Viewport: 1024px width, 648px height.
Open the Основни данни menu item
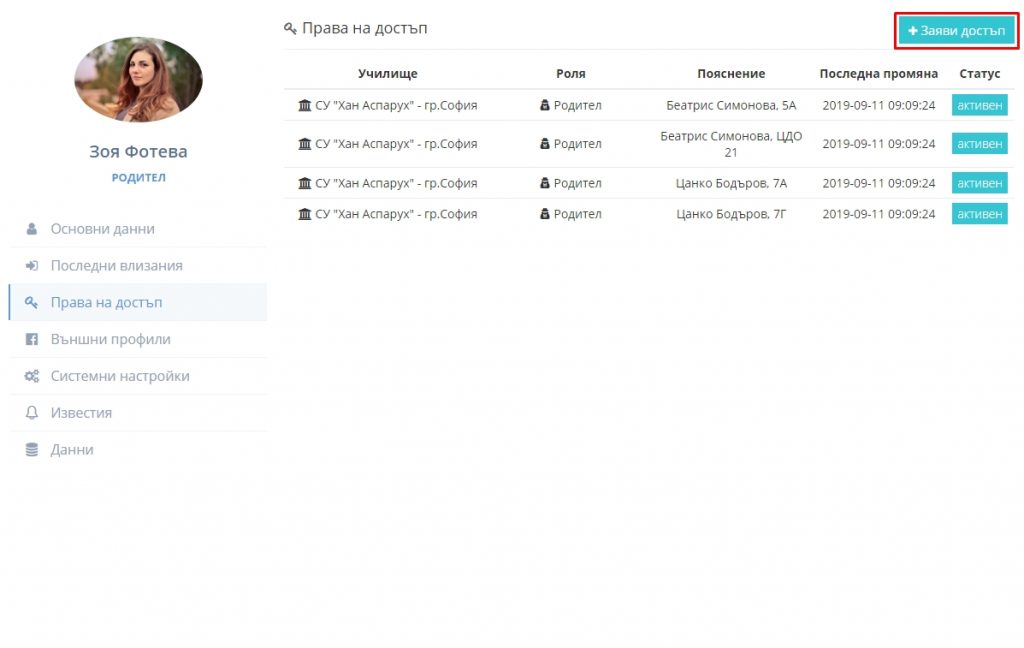[138, 229]
